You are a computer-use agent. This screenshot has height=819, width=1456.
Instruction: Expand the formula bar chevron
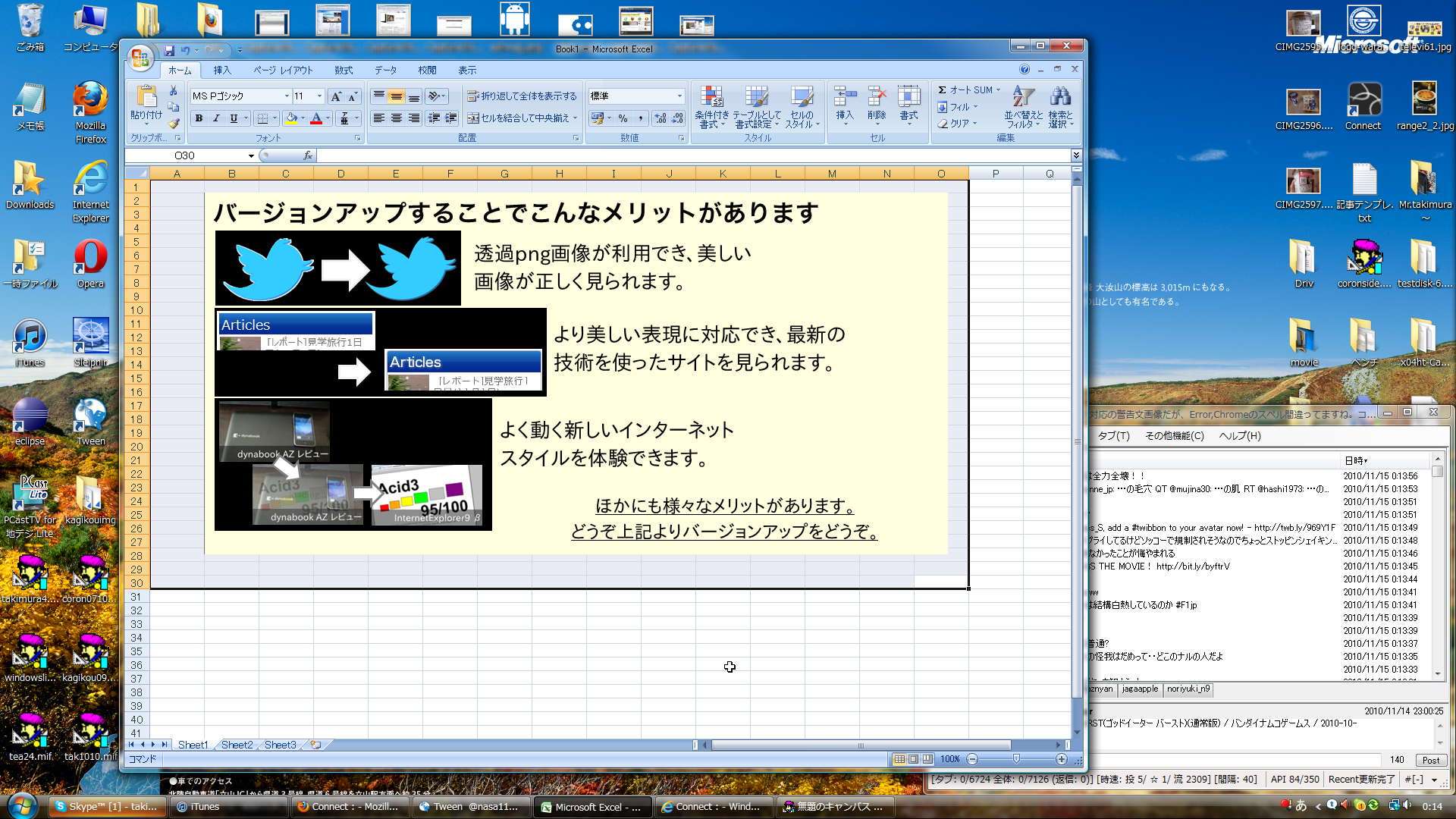point(1076,155)
